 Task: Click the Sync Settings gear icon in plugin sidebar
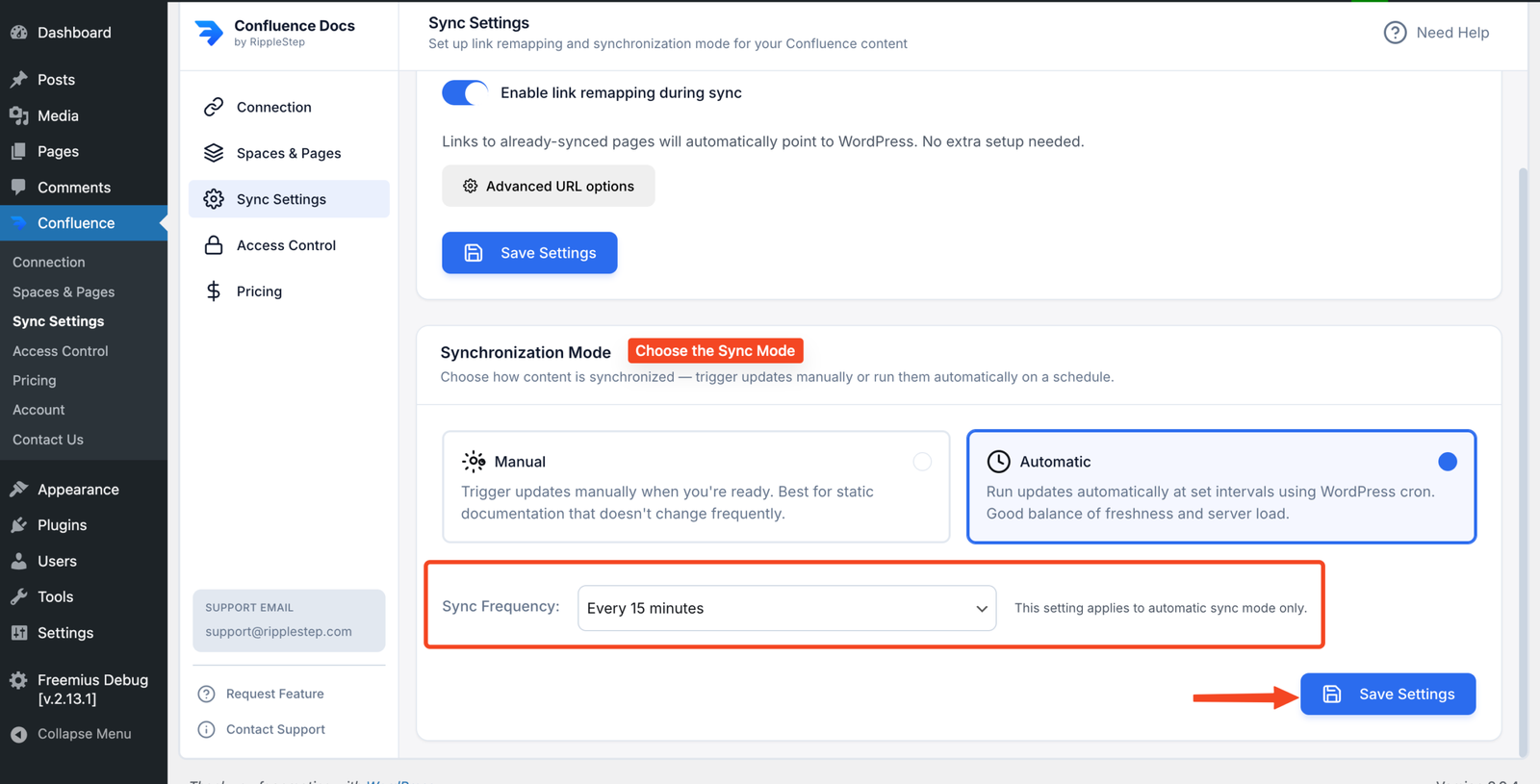214,199
